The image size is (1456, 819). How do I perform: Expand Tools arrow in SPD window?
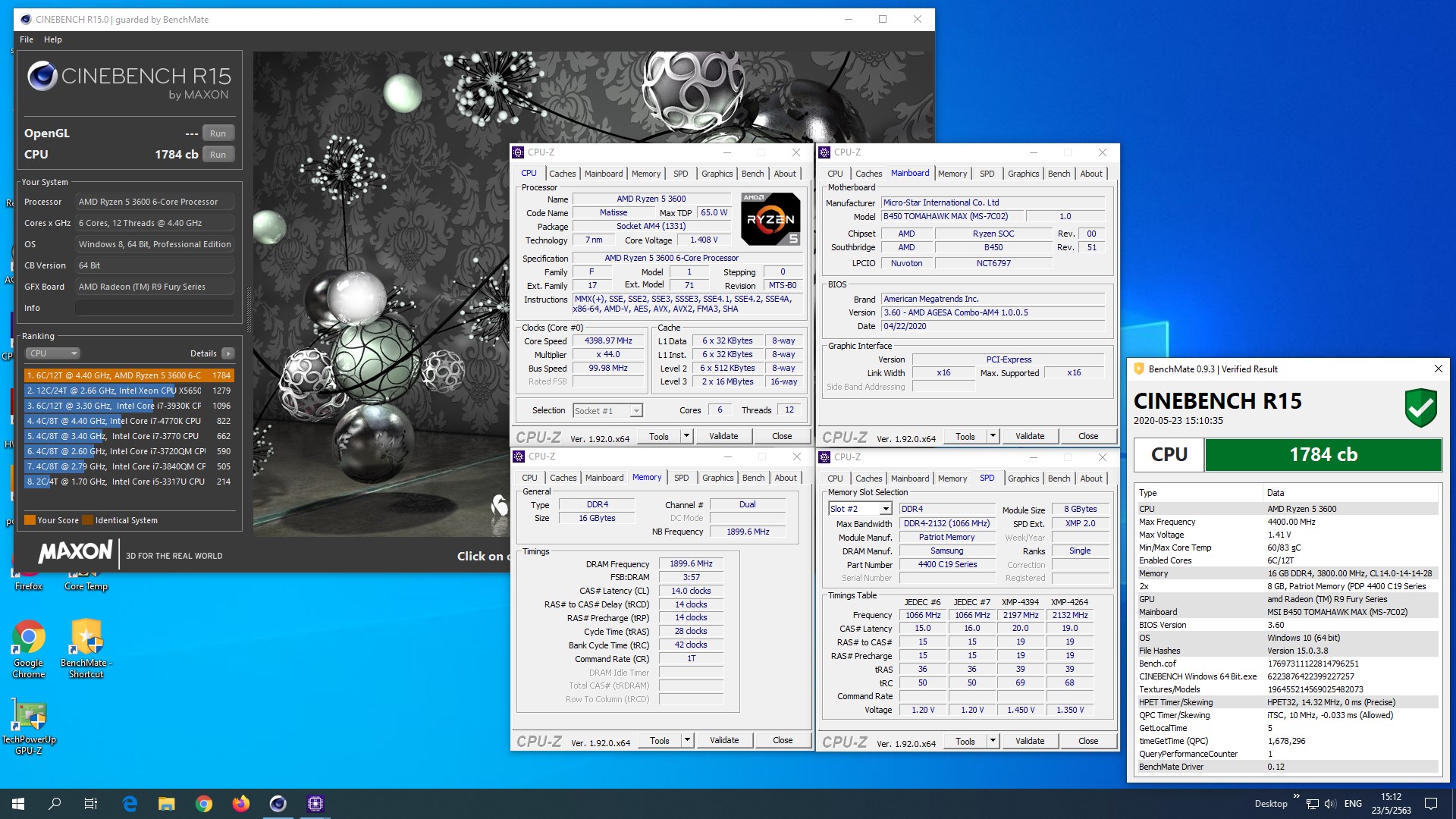click(x=993, y=741)
